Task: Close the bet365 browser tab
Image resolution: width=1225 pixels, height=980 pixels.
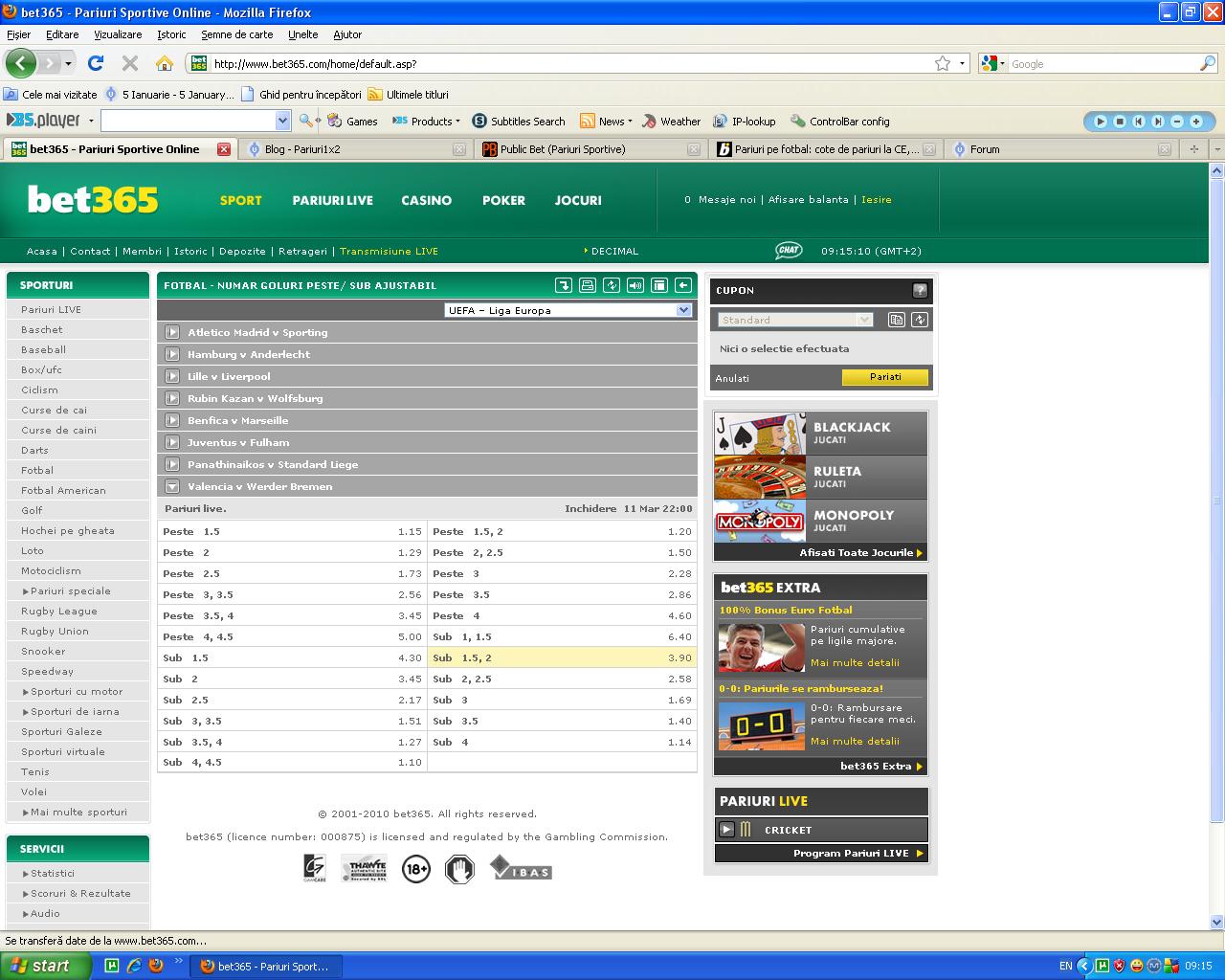Action: 224,149
